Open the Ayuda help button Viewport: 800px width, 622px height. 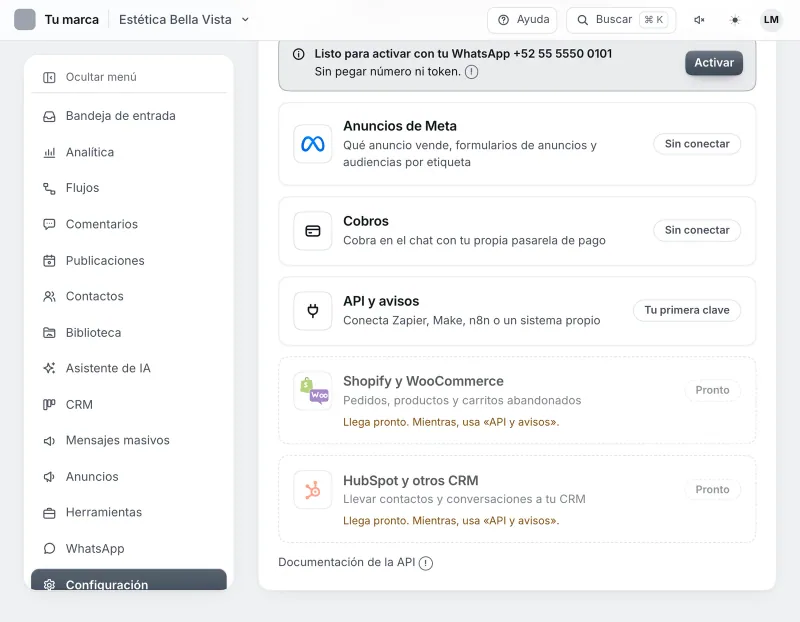(522, 20)
